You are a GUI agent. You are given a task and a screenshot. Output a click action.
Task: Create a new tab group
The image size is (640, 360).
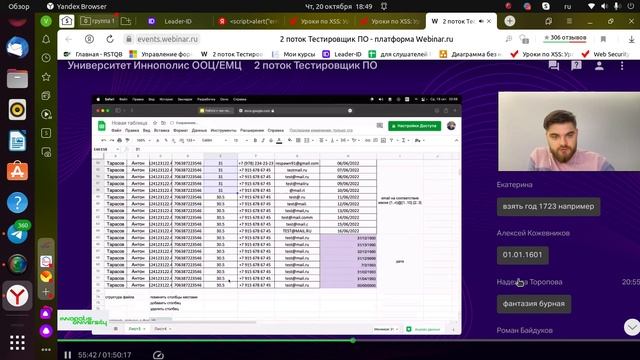pyautogui.click(x=126, y=21)
